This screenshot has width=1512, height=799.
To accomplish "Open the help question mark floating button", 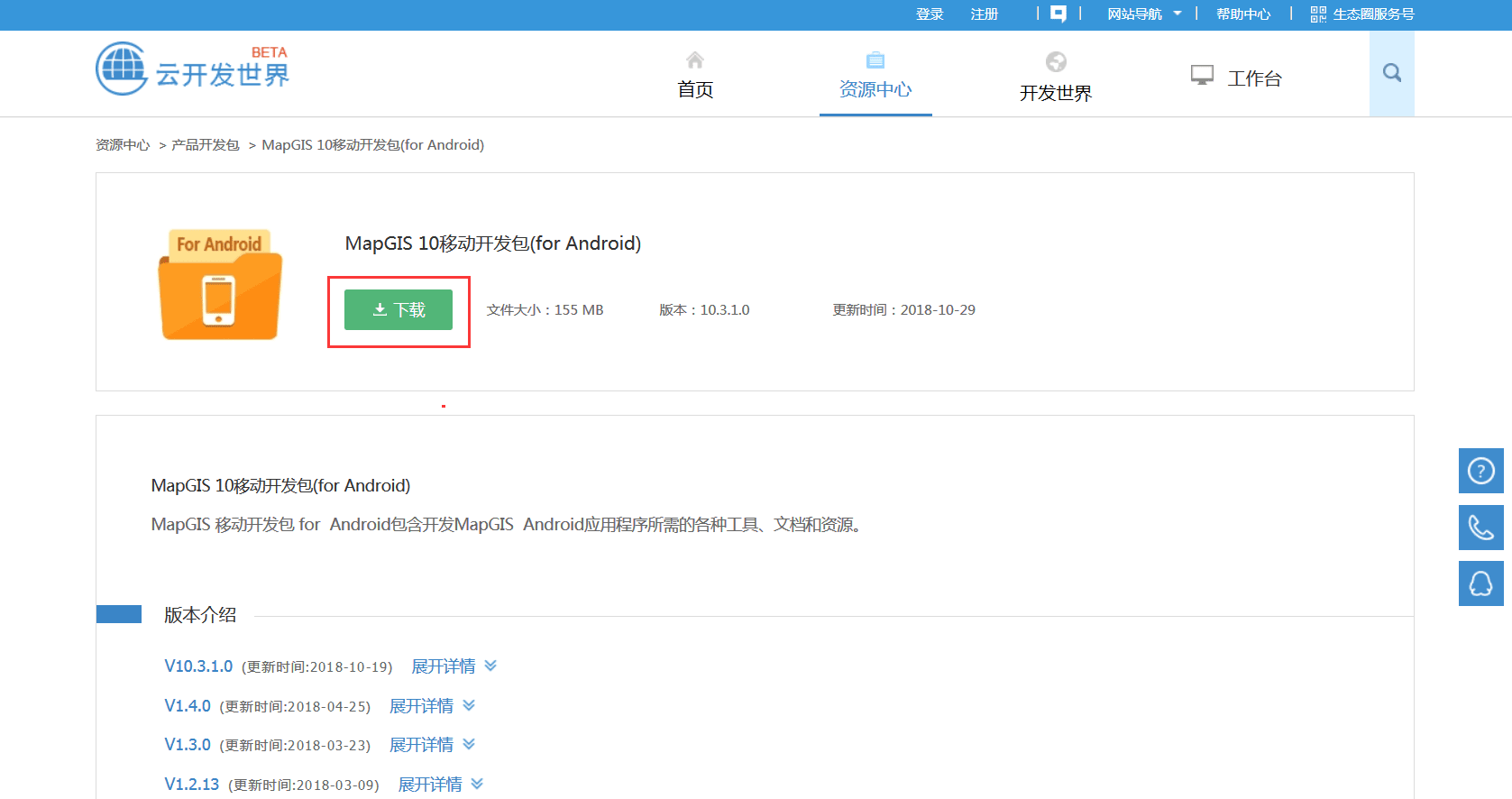I will coord(1481,471).
